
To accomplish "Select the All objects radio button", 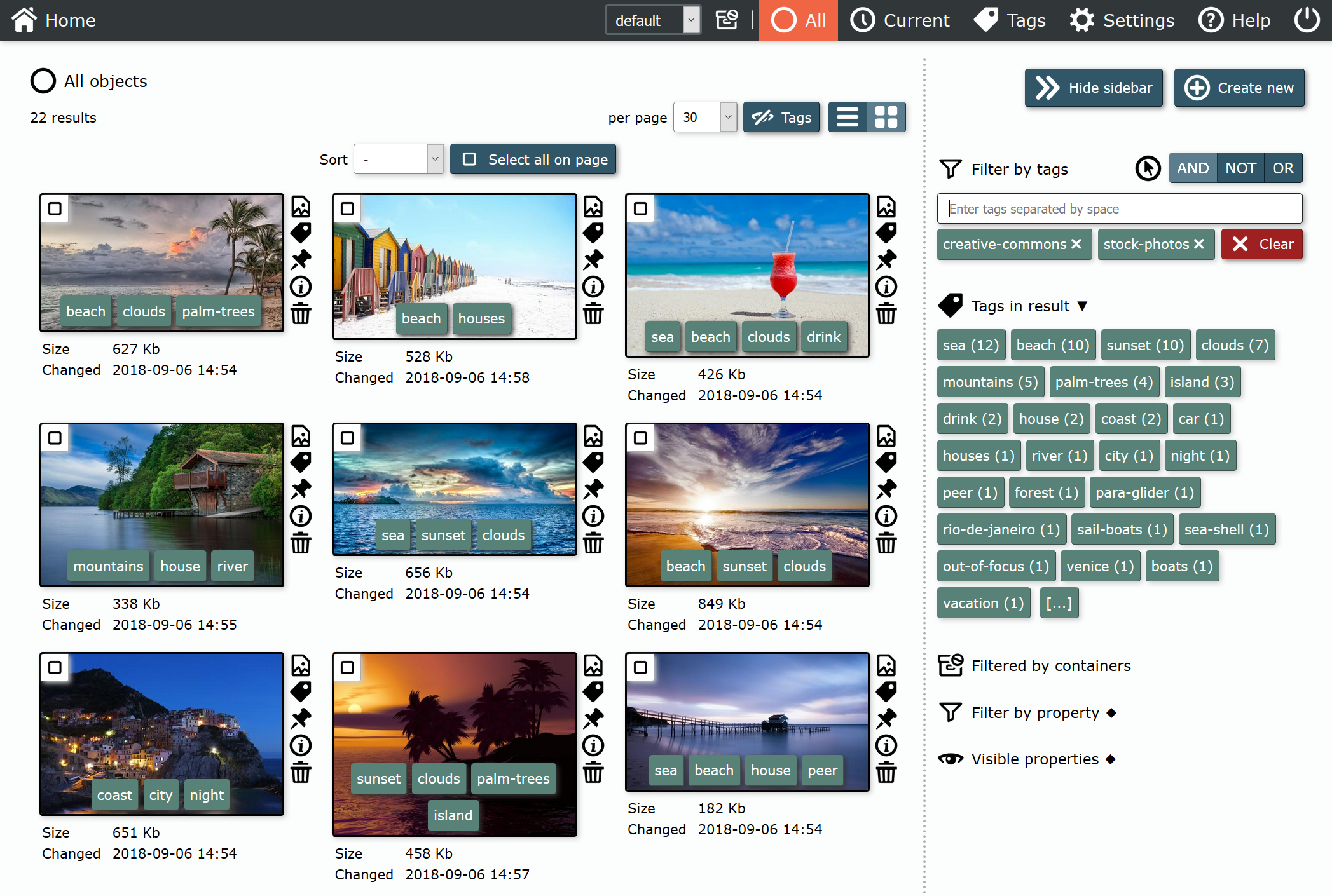I will pos(43,81).
